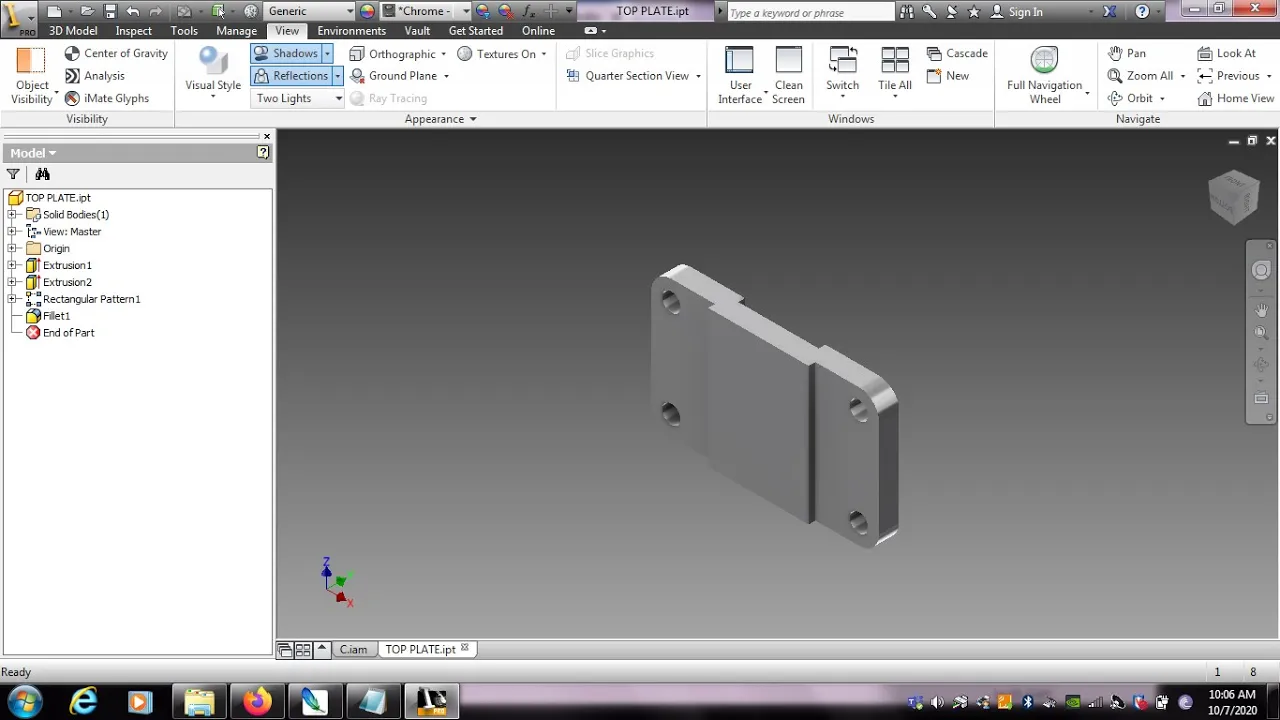This screenshot has width=1280, height=720.
Task: Switch to the C.iam document tab
Action: coord(353,649)
